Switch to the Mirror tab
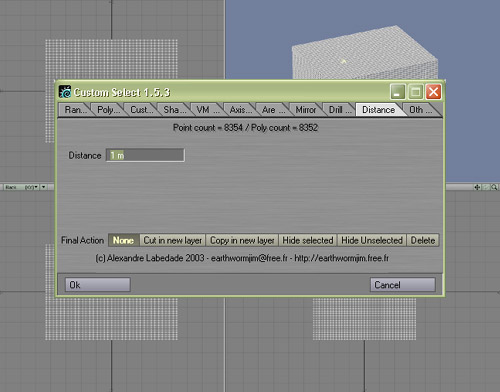Viewport: 500px width, 392px height. (305, 110)
